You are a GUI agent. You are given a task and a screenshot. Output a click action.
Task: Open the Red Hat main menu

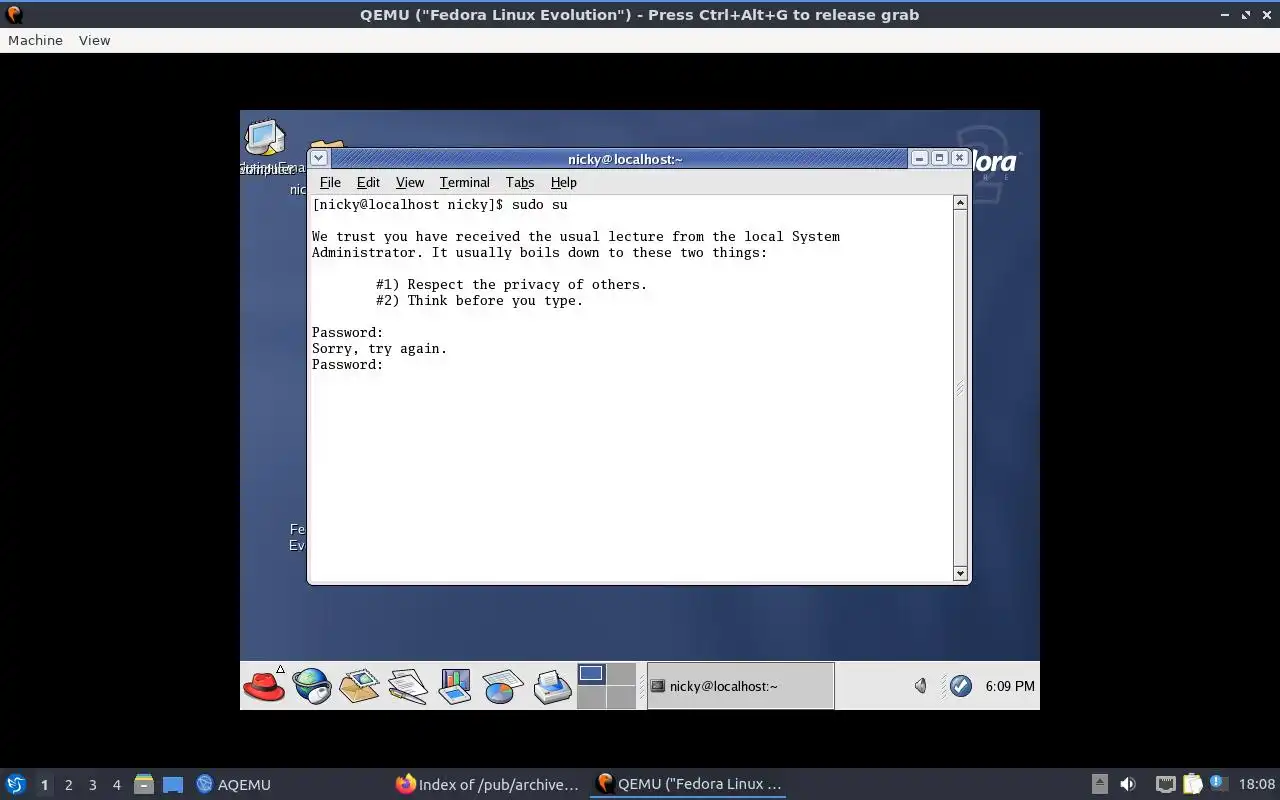pos(264,686)
